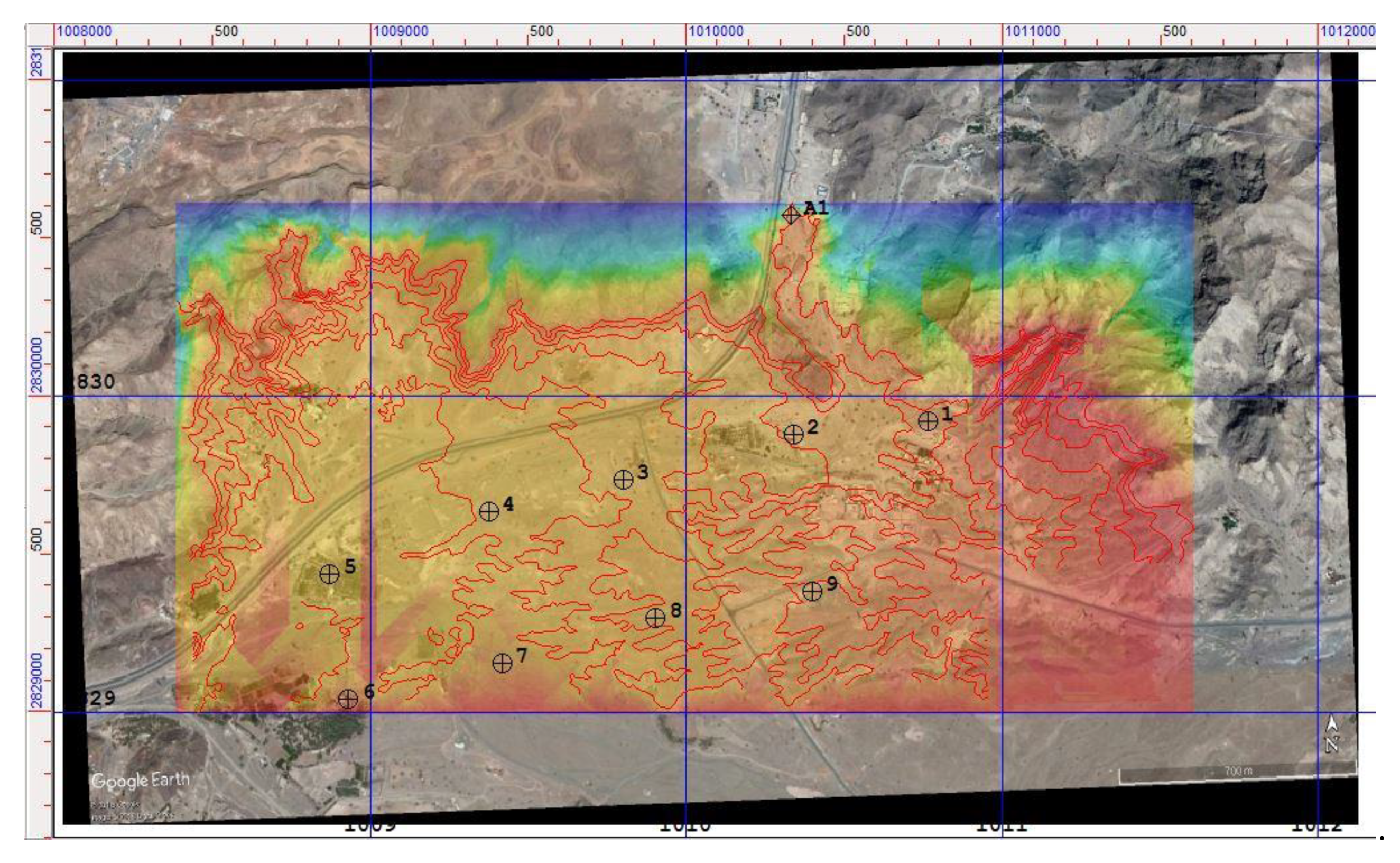The height and width of the screenshot is (863, 1400).
Task: Click the 2829000 left ruler label
Action: pyautogui.click(x=36, y=681)
